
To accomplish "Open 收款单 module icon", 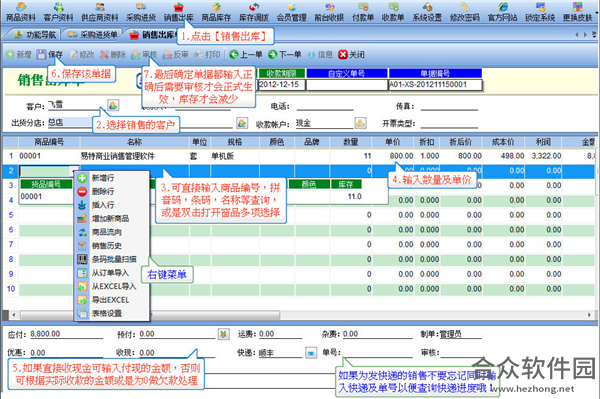I will (x=393, y=11).
